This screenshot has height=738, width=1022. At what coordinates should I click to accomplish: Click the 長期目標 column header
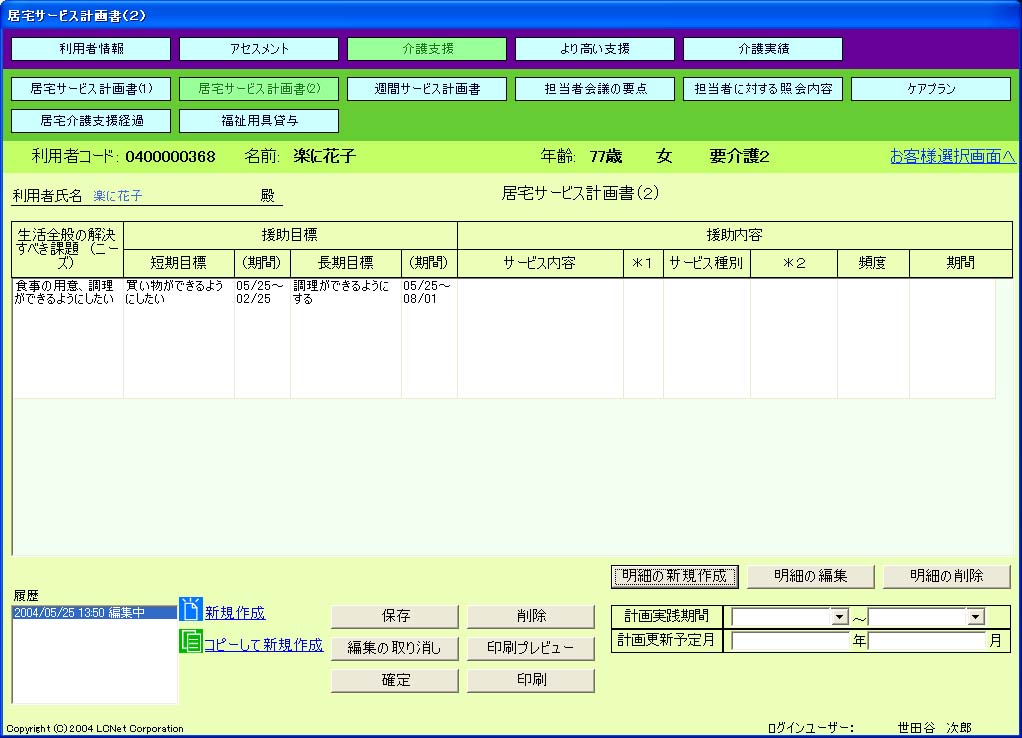tap(345, 263)
